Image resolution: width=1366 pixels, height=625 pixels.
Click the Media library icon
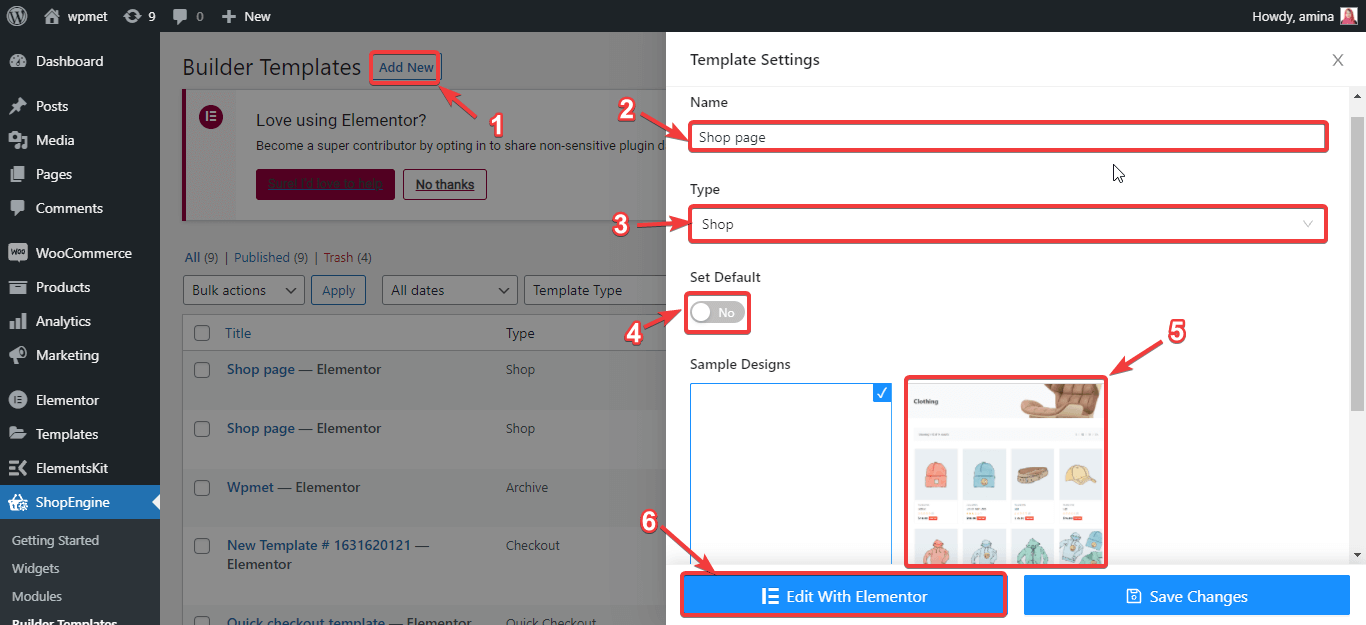17,140
